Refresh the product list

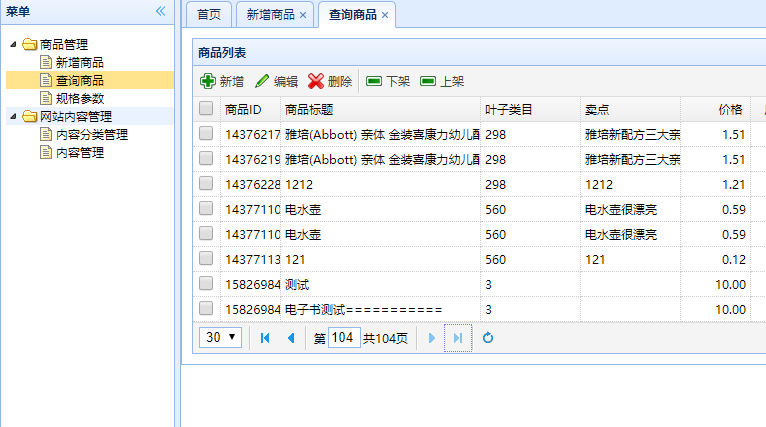click(x=488, y=338)
